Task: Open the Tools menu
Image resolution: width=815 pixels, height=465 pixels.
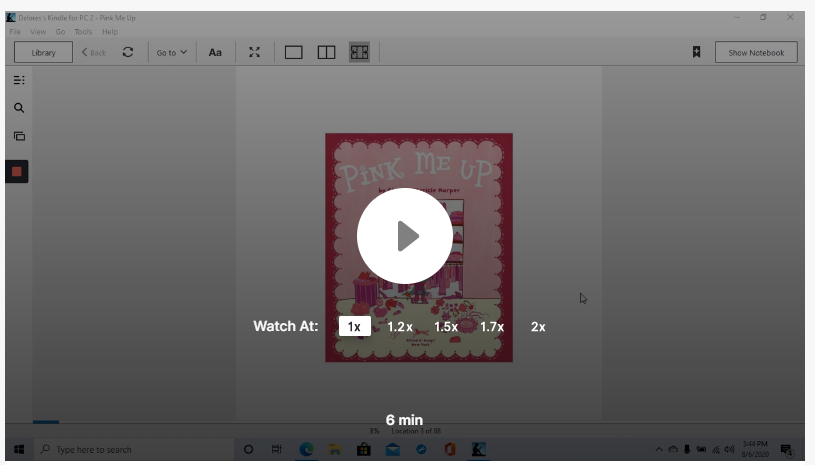Action: click(83, 32)
